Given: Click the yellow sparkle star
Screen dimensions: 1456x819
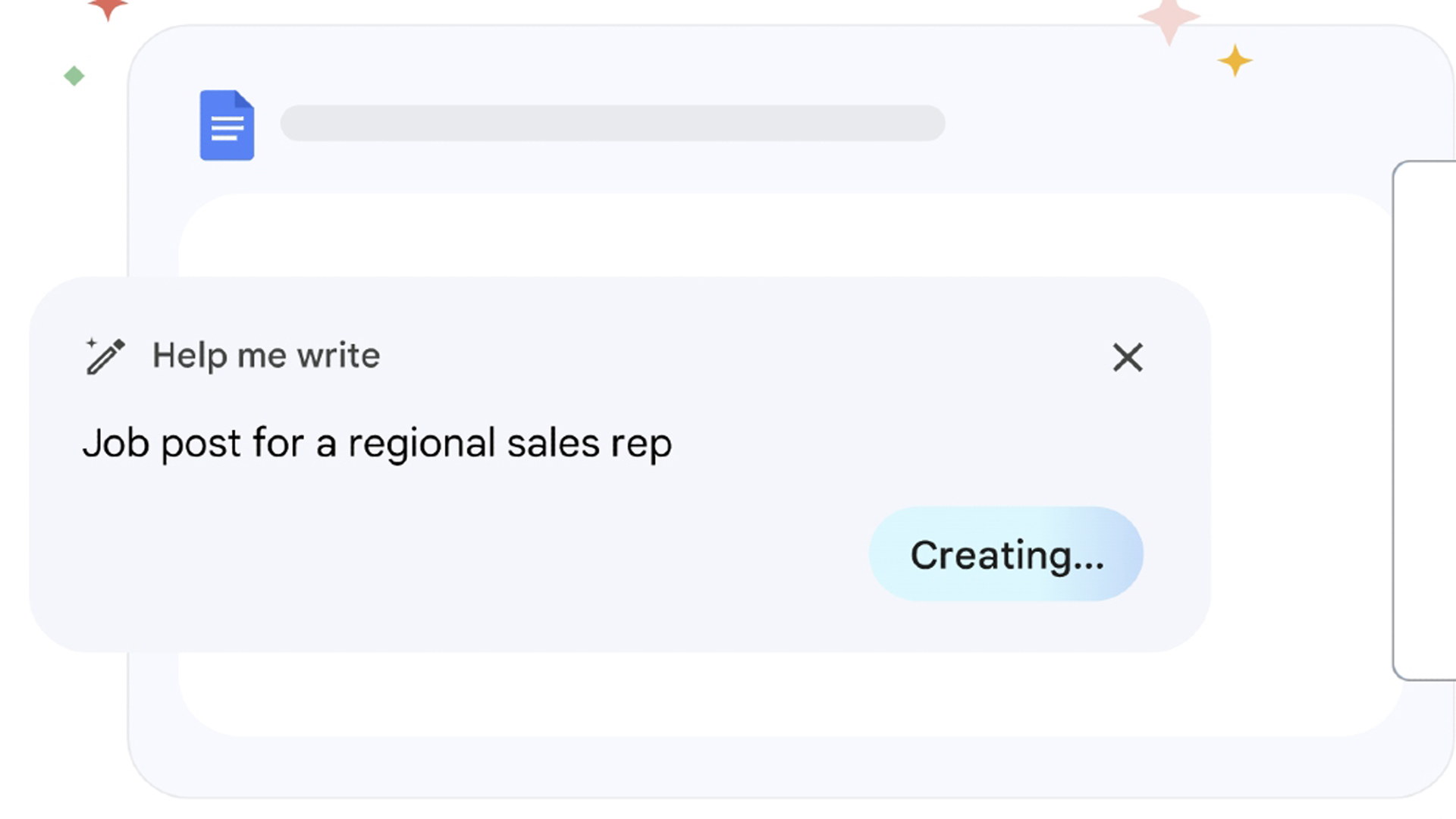Looking at the screenshot, I should (x=1235, y=61).
